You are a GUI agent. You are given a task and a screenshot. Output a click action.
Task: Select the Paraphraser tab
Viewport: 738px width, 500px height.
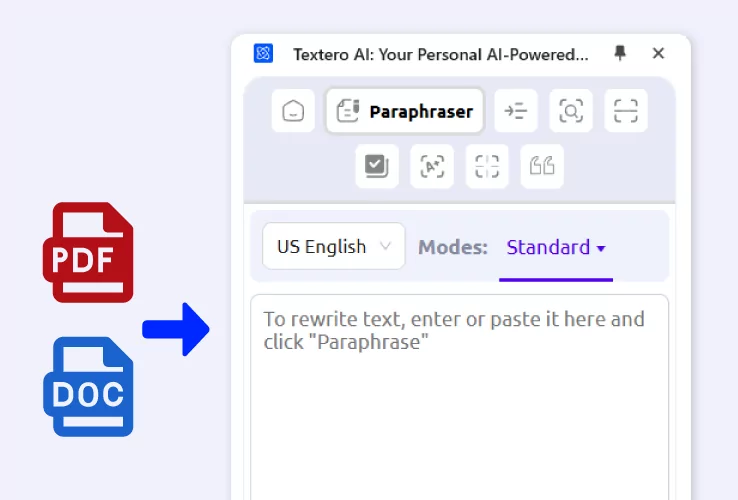pyautogui.click(x=405, y=111)
